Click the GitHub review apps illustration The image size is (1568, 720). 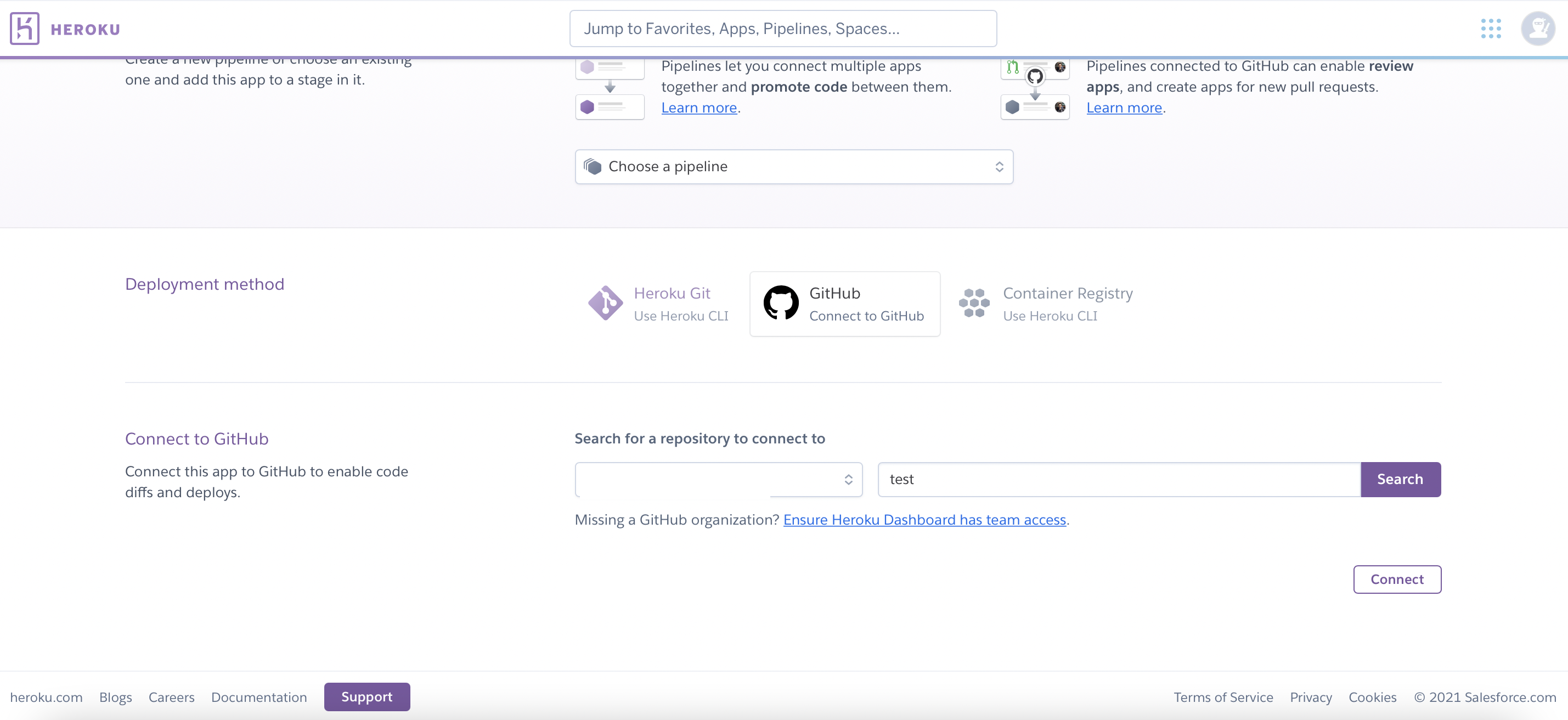click(1035, 89)
